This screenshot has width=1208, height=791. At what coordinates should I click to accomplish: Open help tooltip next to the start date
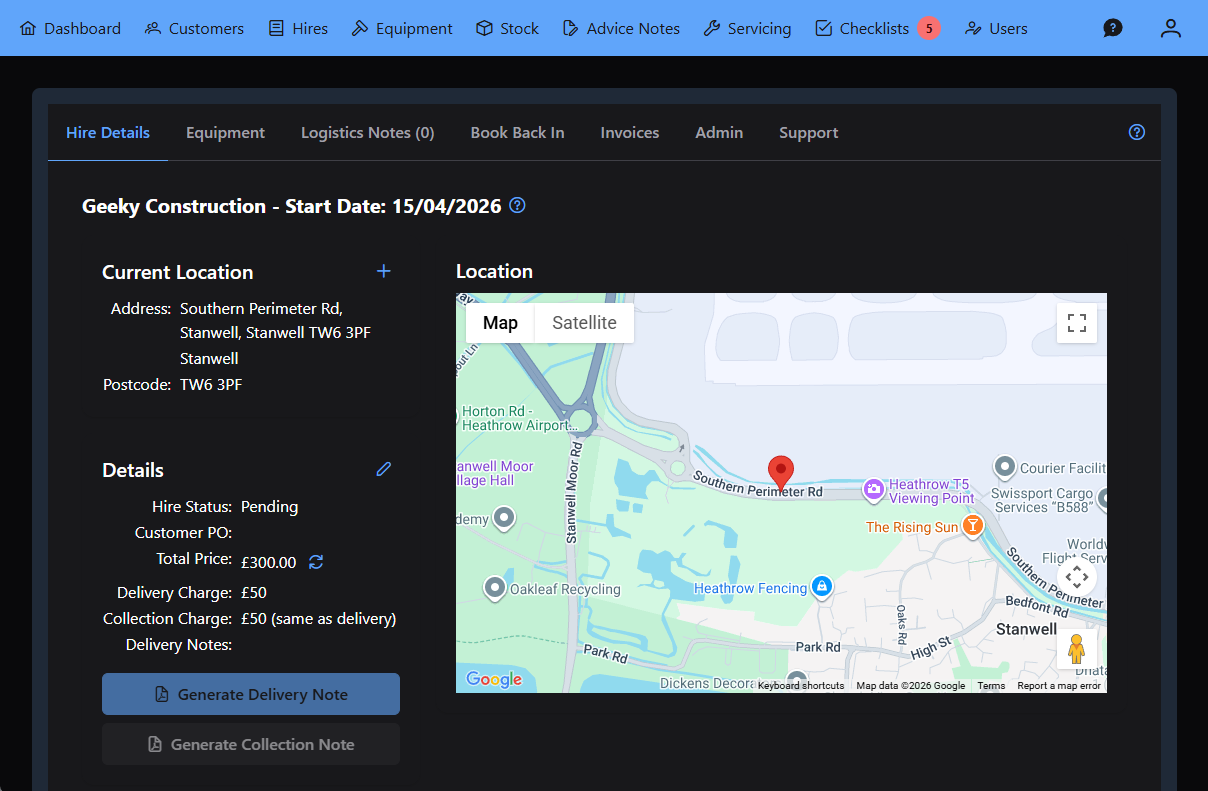coord(517,206)
